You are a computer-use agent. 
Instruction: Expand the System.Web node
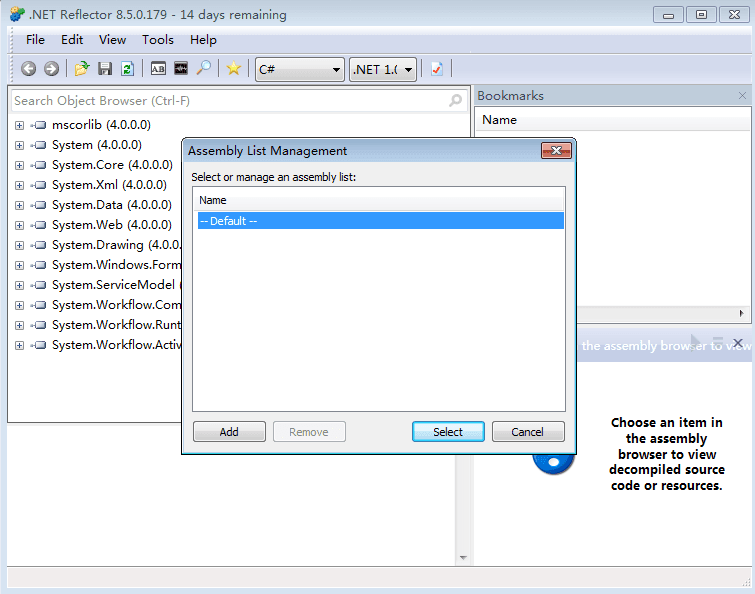pyautogui.click(x=19, y=225)
